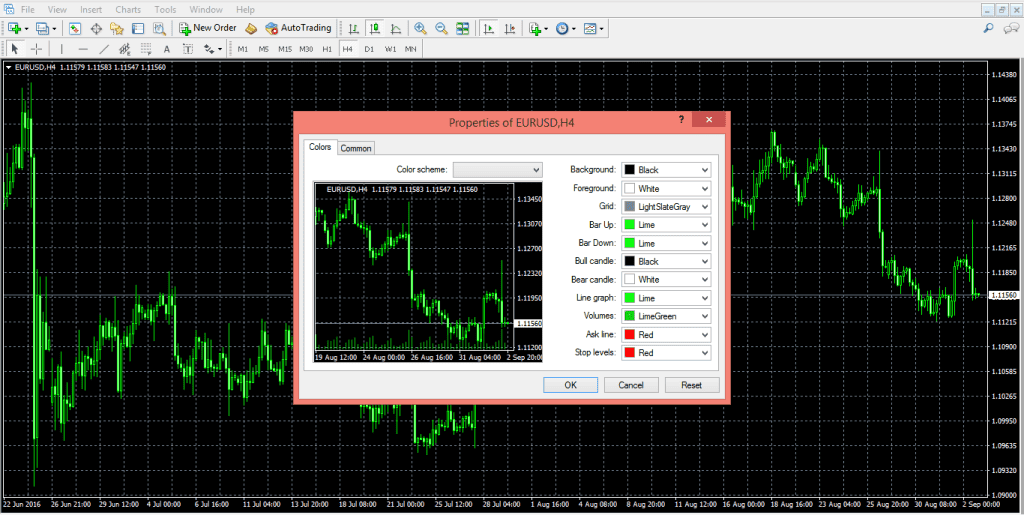Open the MetaEditor book icon

coord(251,28)
